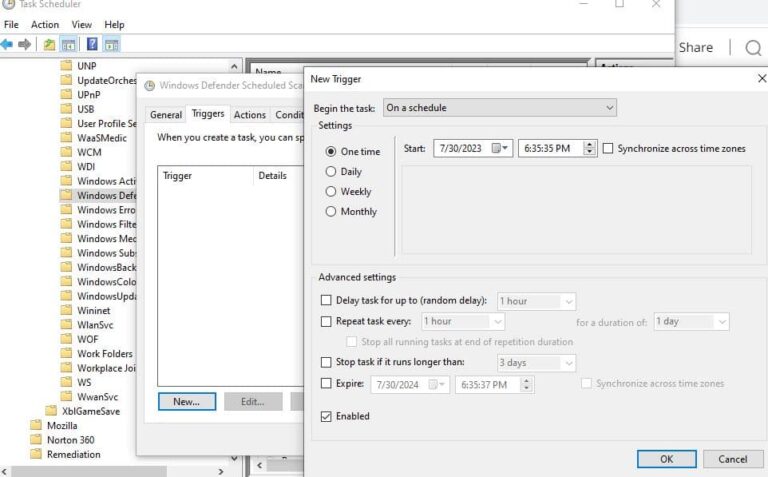Toggle the Show/Hide Action Pane icon
Image resolution: width=768 pixels, height=477 pixels.
pos(111,44)
